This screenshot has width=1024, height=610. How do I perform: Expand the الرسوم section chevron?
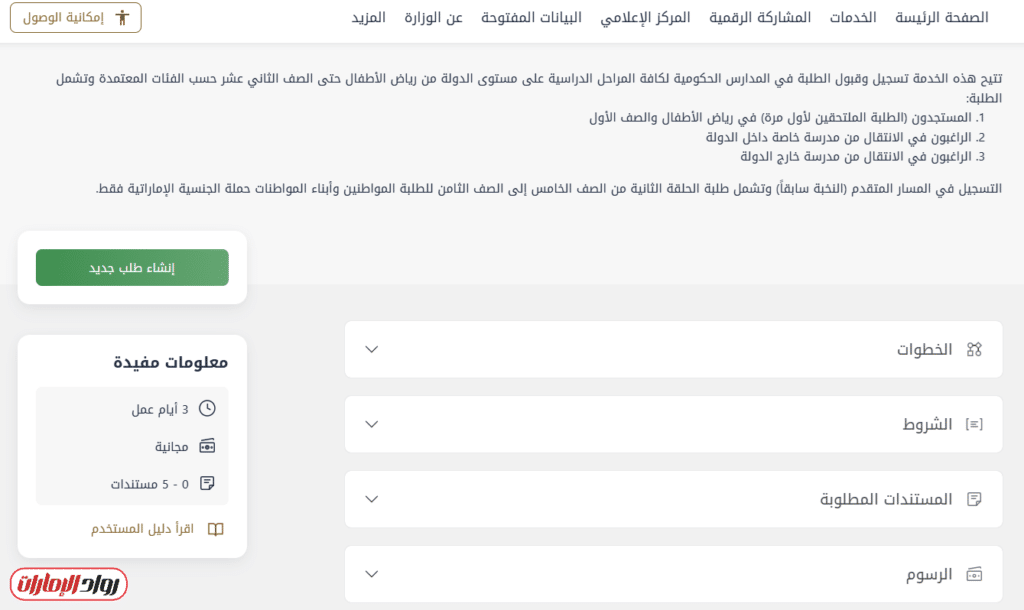tap(372, 574)
